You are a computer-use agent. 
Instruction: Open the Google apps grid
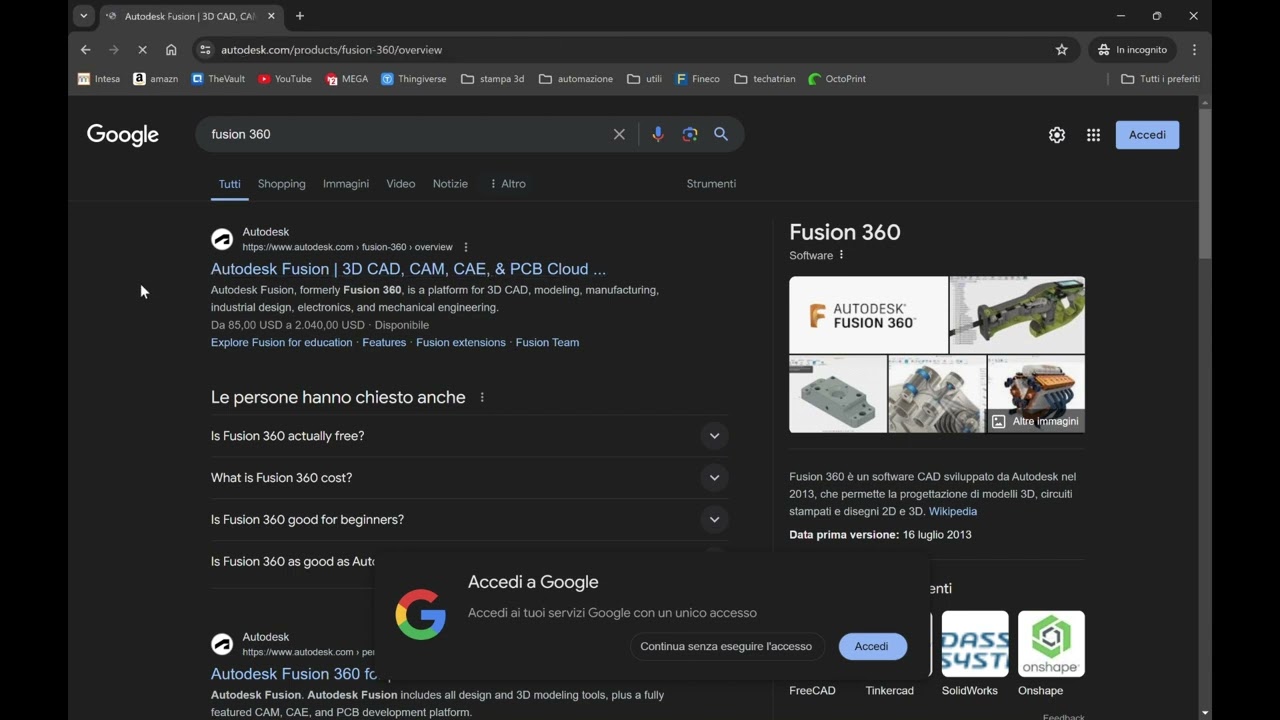tap(1093, 135)
